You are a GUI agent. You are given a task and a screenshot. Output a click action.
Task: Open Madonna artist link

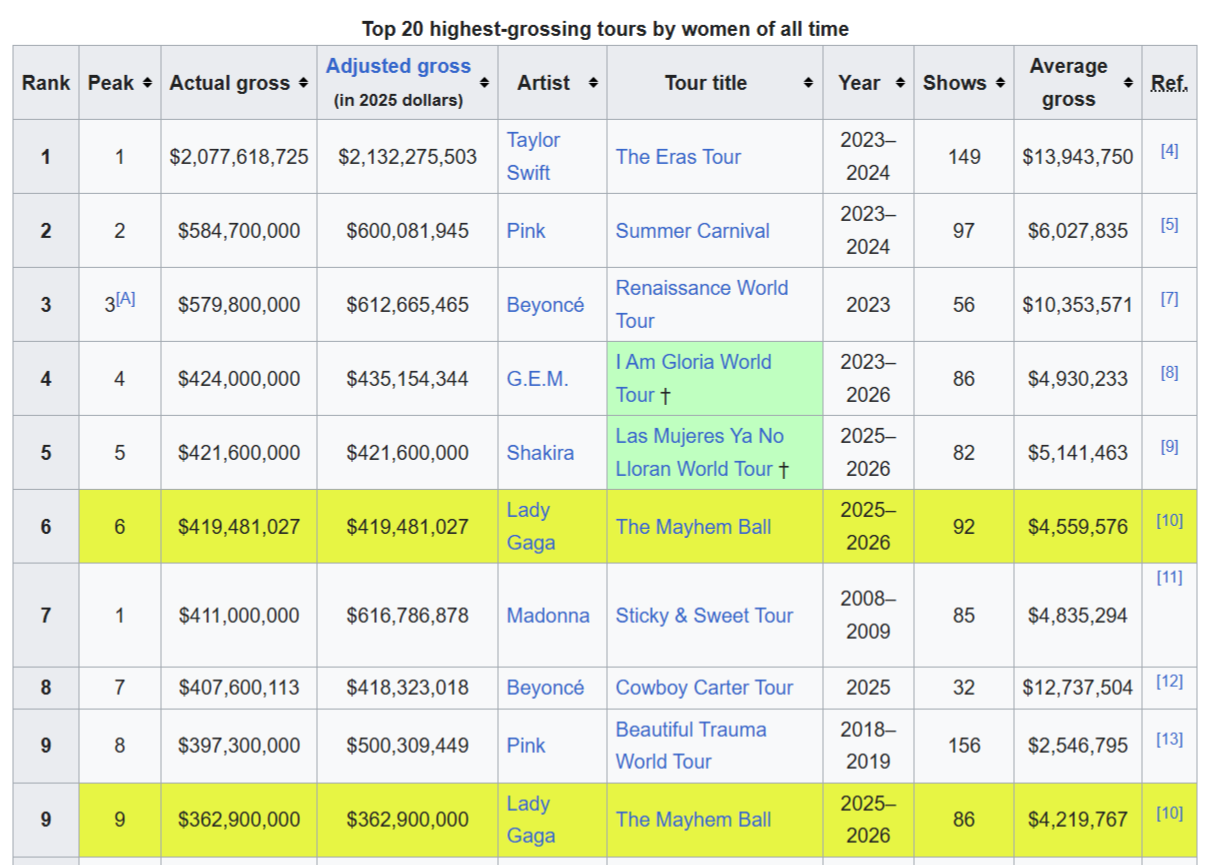pyautogui.click(x=548, y=616)
